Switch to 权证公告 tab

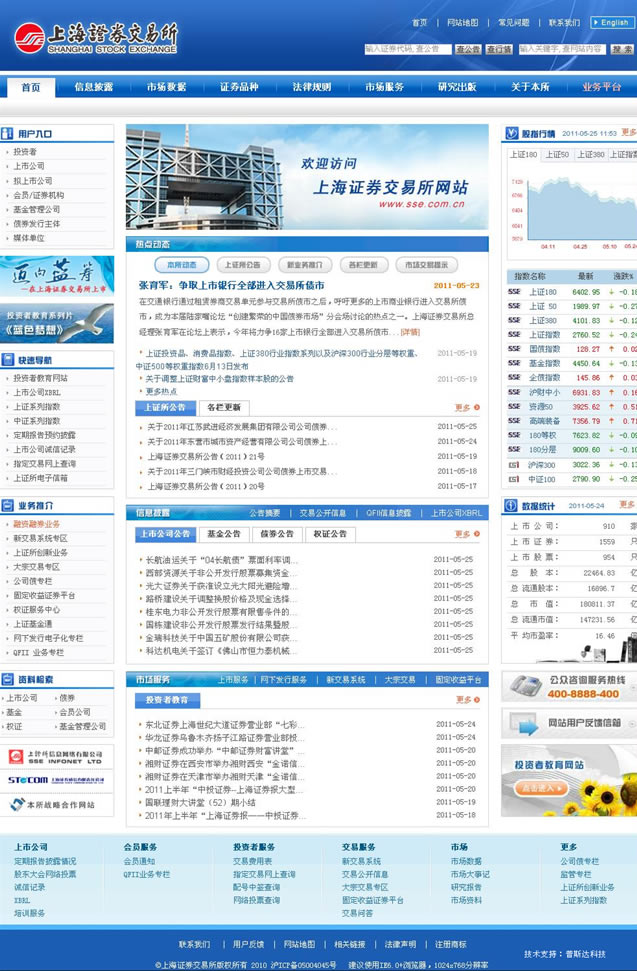[x=330, y=534]
